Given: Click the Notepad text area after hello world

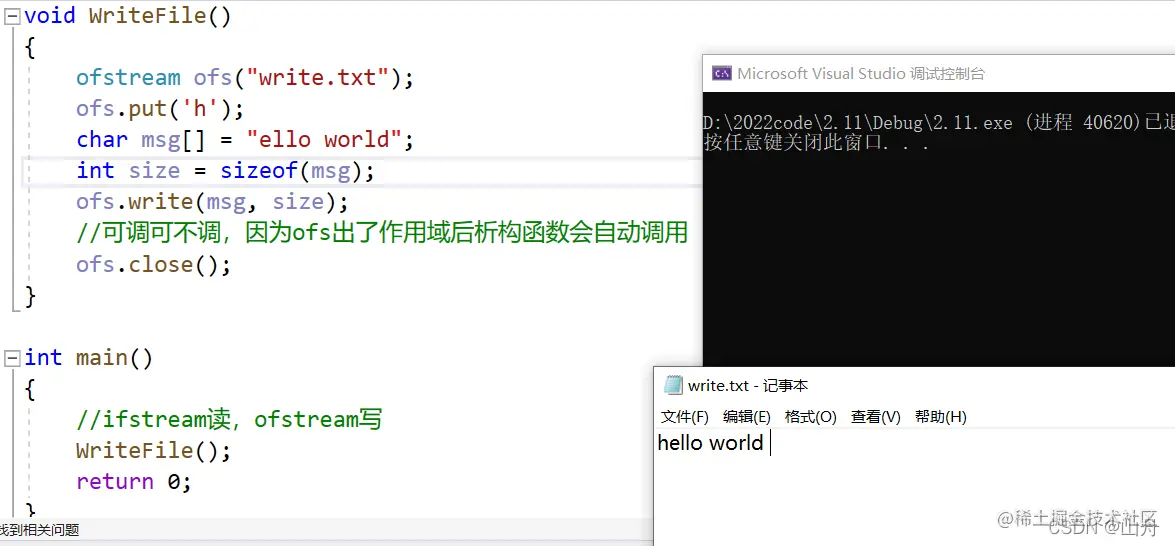Looking at the screenshot, I should click(770, 444).
